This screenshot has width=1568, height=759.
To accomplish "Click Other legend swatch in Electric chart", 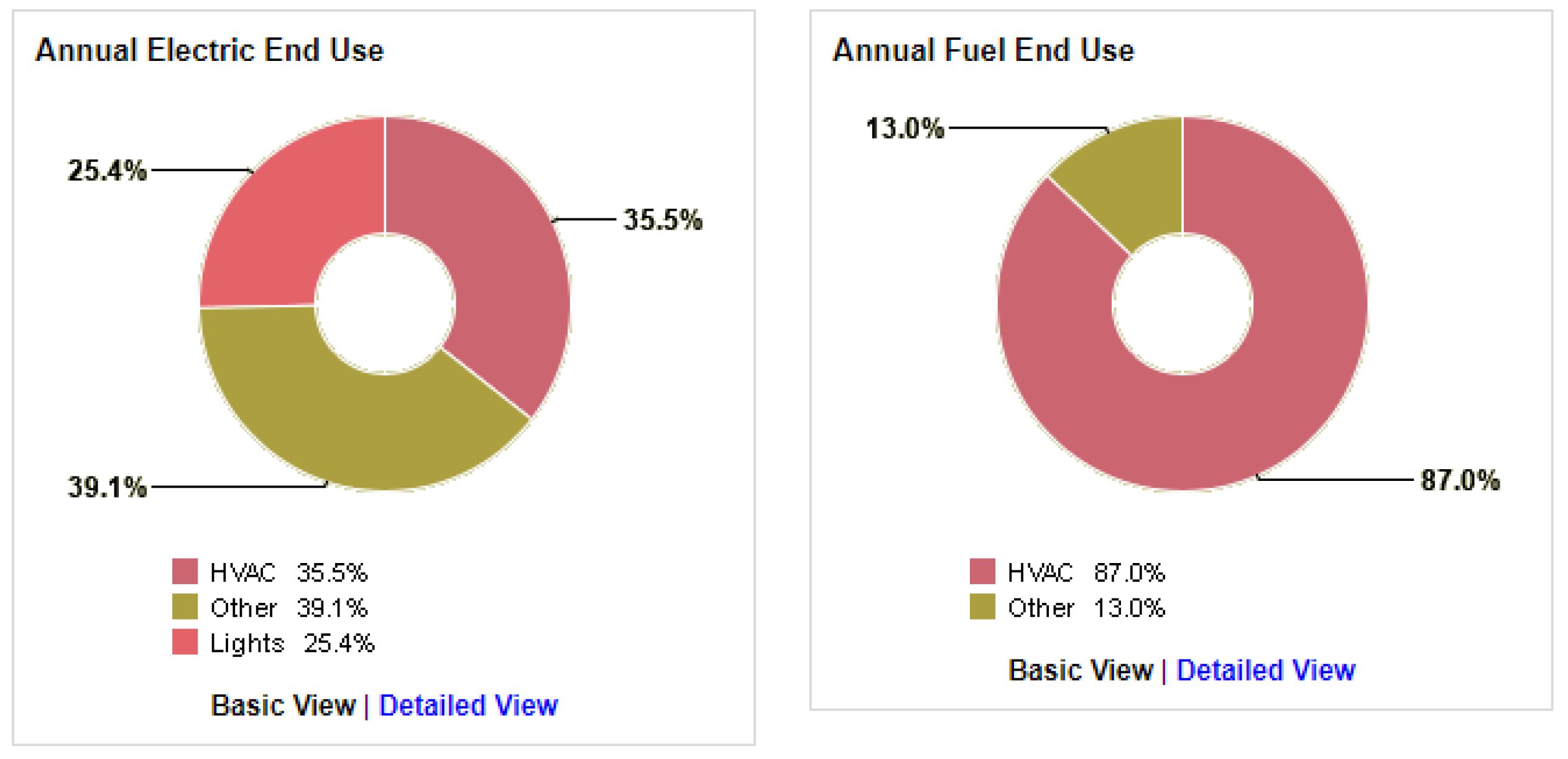I will point(185,607).
